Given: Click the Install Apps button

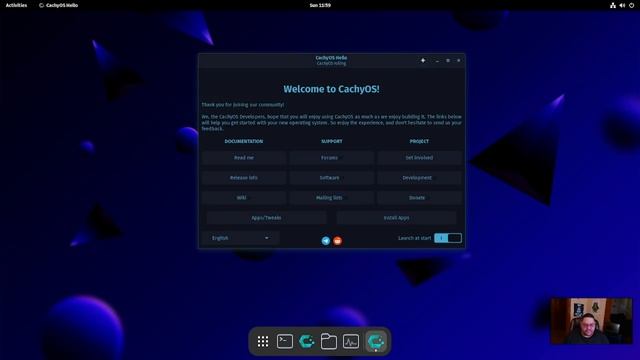Looking at the screenshot, I should click(396, 218).
